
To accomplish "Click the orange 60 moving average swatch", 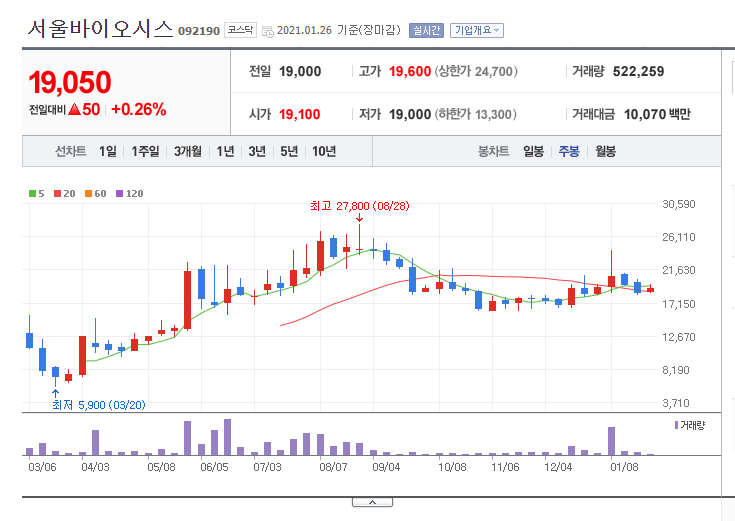I will (88, 194).
